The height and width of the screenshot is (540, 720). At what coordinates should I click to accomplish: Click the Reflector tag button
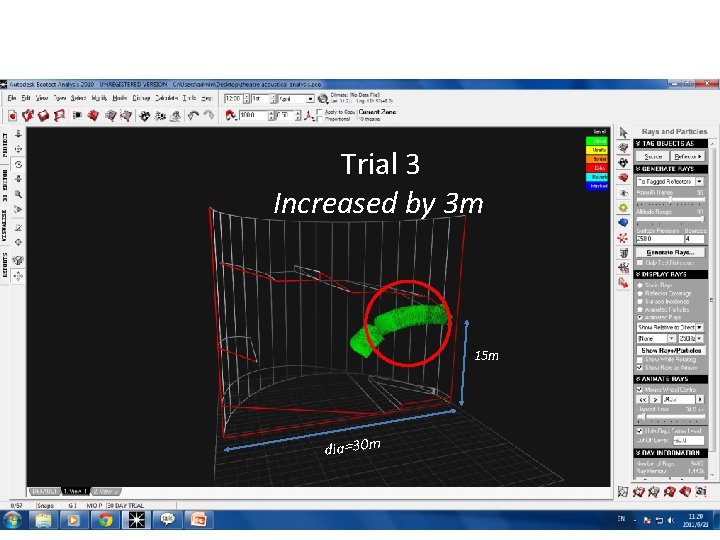pyautogui.click(x=687, y=157)
